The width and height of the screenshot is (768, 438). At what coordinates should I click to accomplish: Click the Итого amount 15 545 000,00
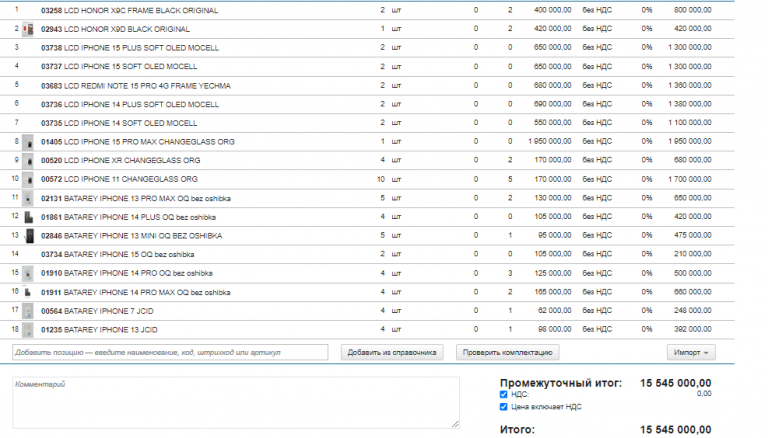click(675, 430)
